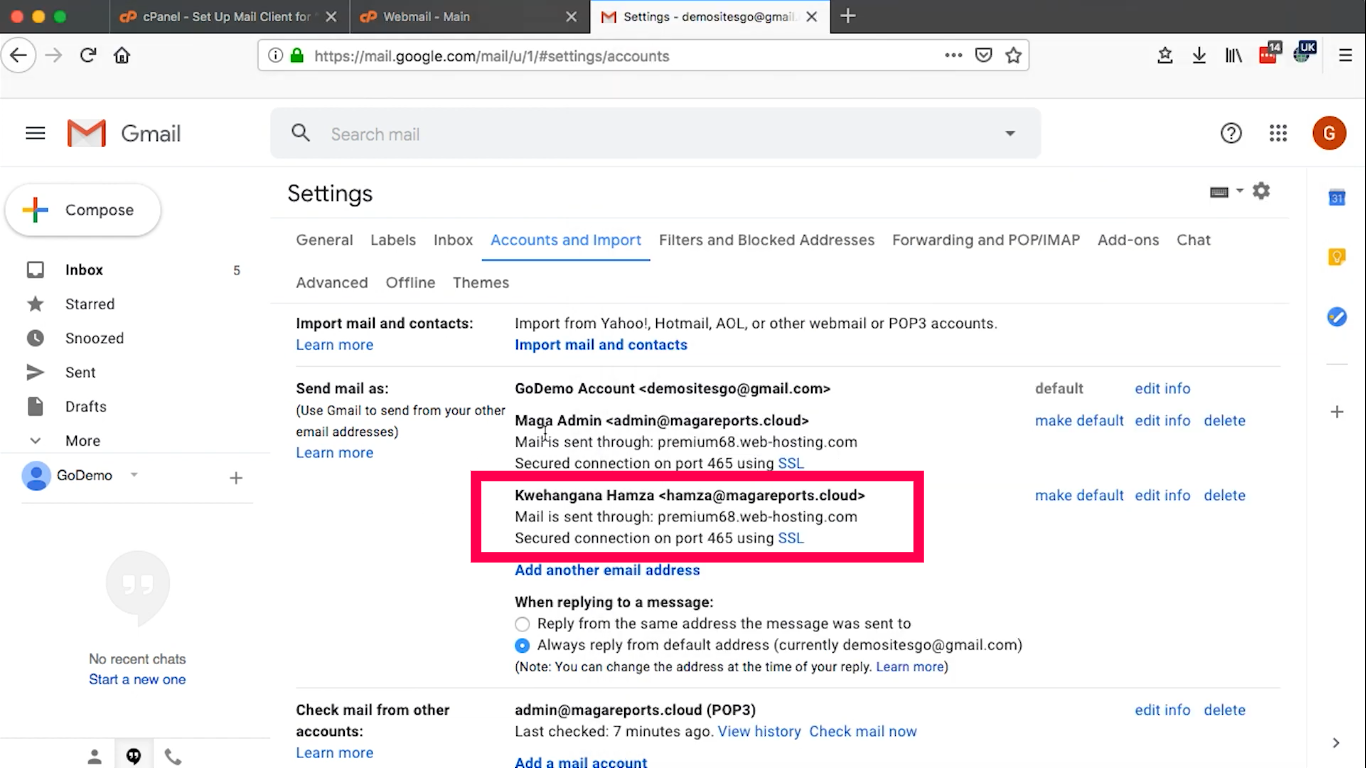Screen dimensions: 1366x768
Task: Click Import mail and contacts link
Action: [601, 345]
